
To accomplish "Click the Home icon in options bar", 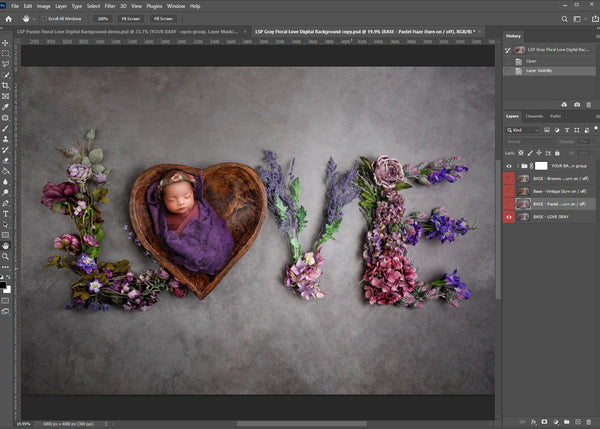I will pyautogui.click(x=7, y=18).
